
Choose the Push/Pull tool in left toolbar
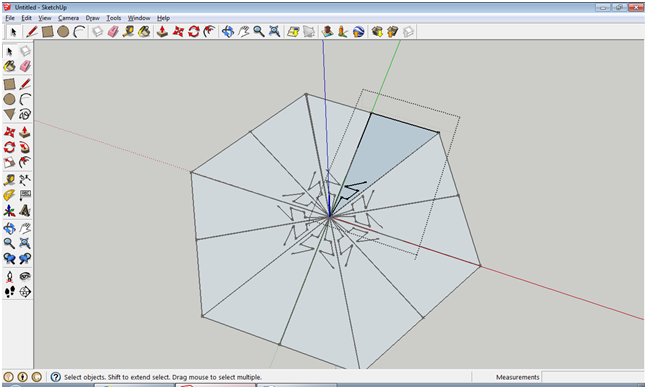25,132
